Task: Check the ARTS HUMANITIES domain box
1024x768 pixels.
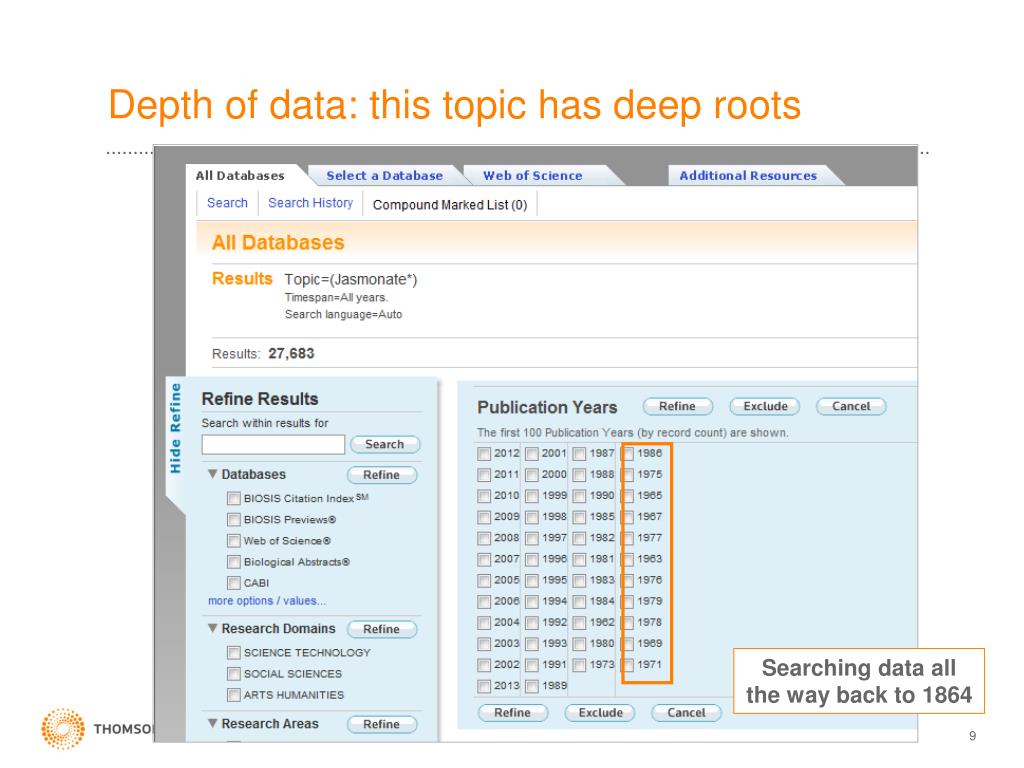Action: click(x=234, y=695)
